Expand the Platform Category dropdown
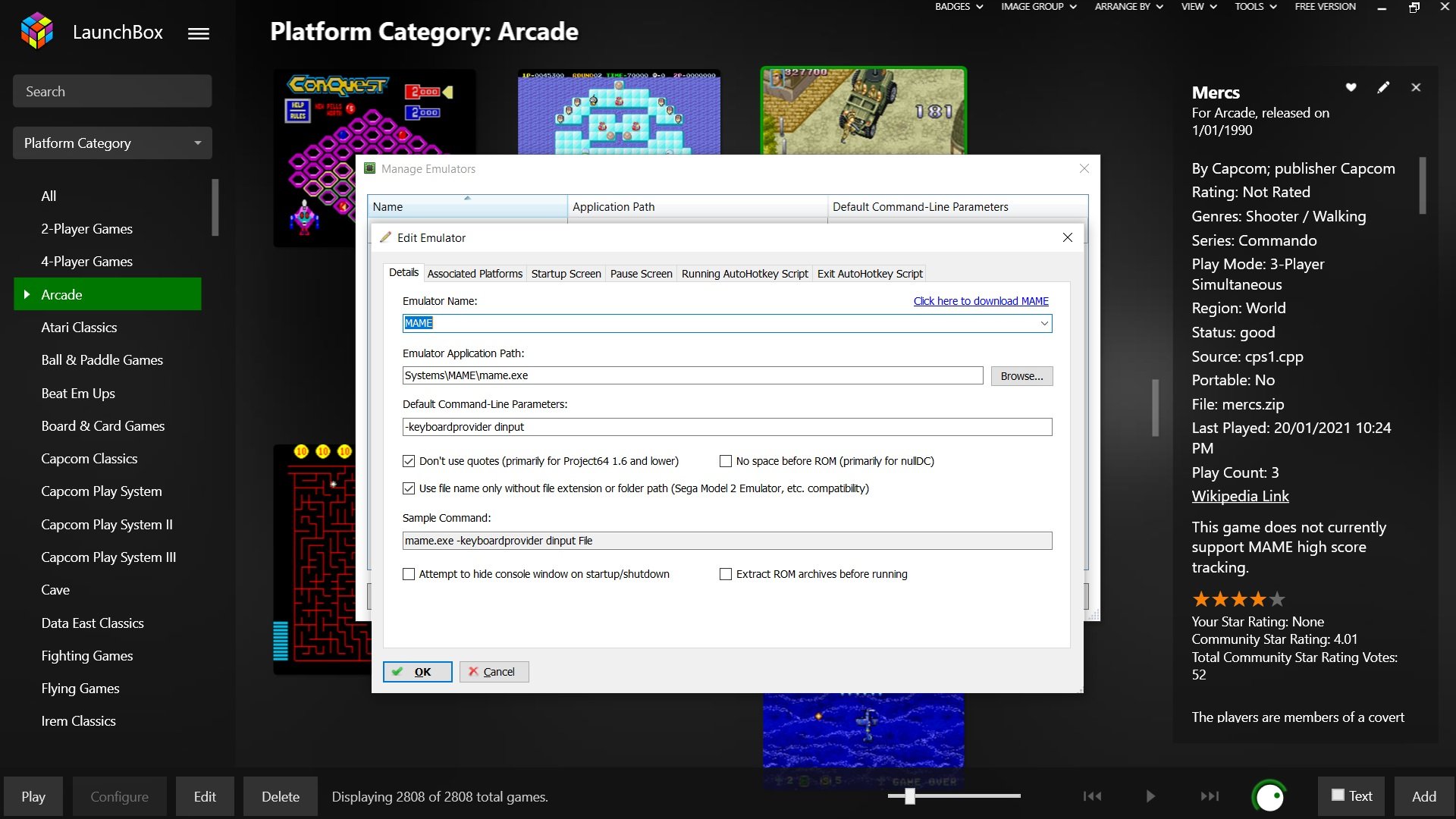The width and height of the screenshot is (1456, 819). point(198,143)
